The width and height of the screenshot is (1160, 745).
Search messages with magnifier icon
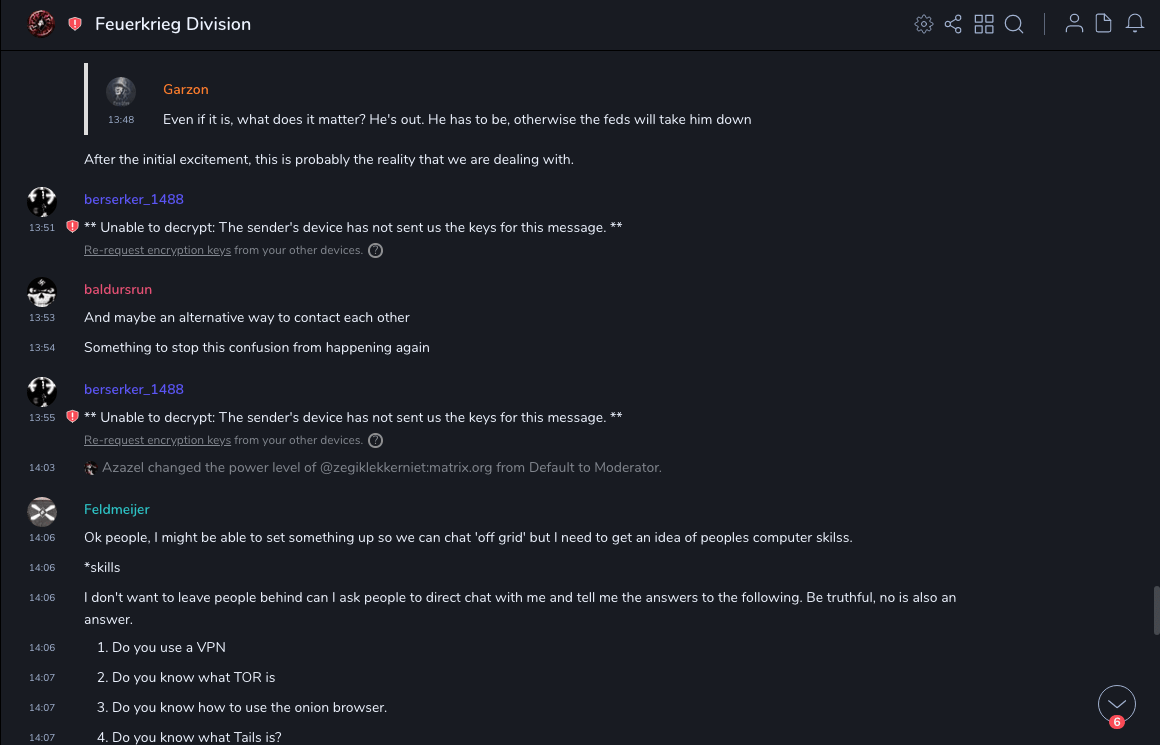(x=1014, y=24)
